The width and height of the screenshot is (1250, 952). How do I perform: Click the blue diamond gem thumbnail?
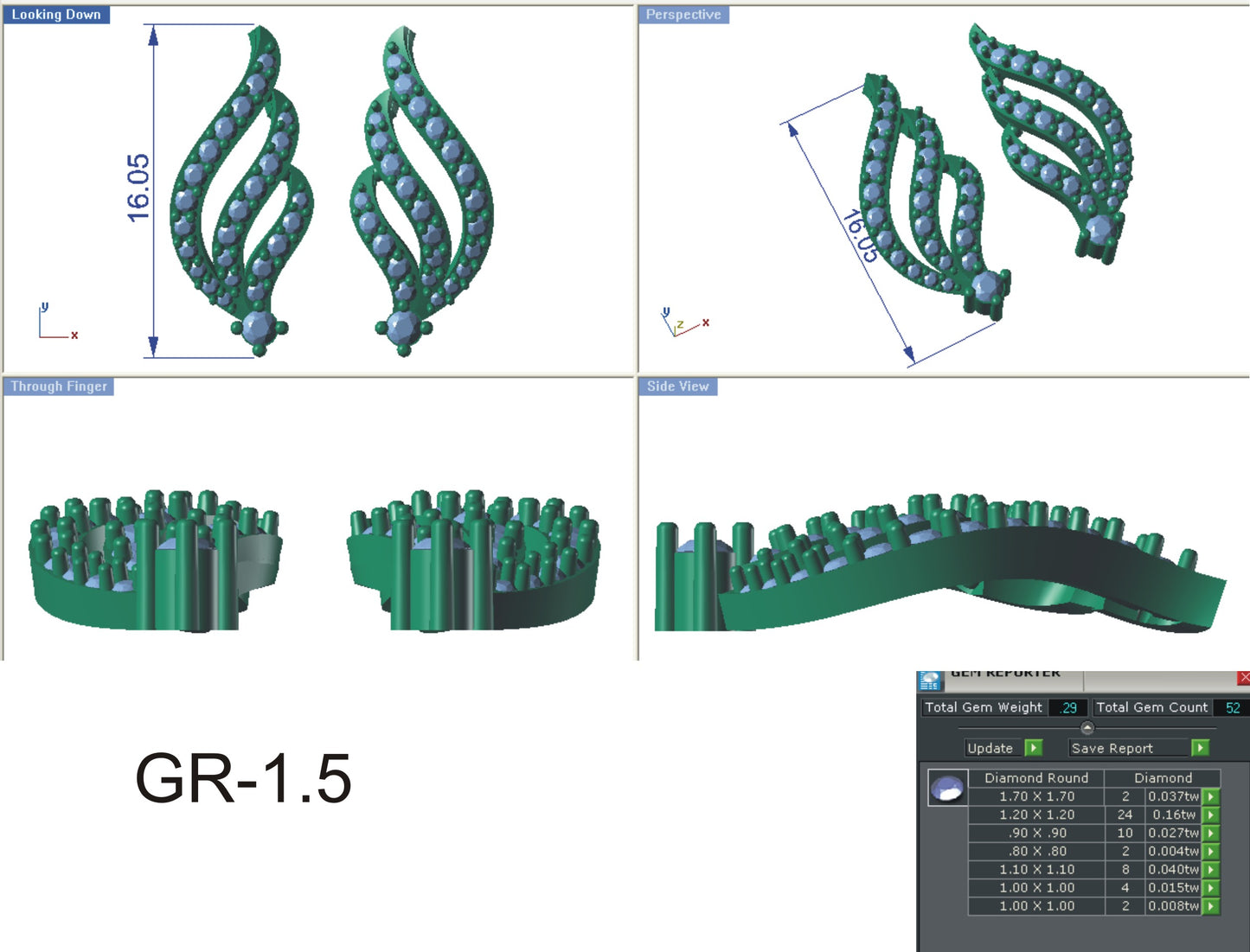(948, 787)
